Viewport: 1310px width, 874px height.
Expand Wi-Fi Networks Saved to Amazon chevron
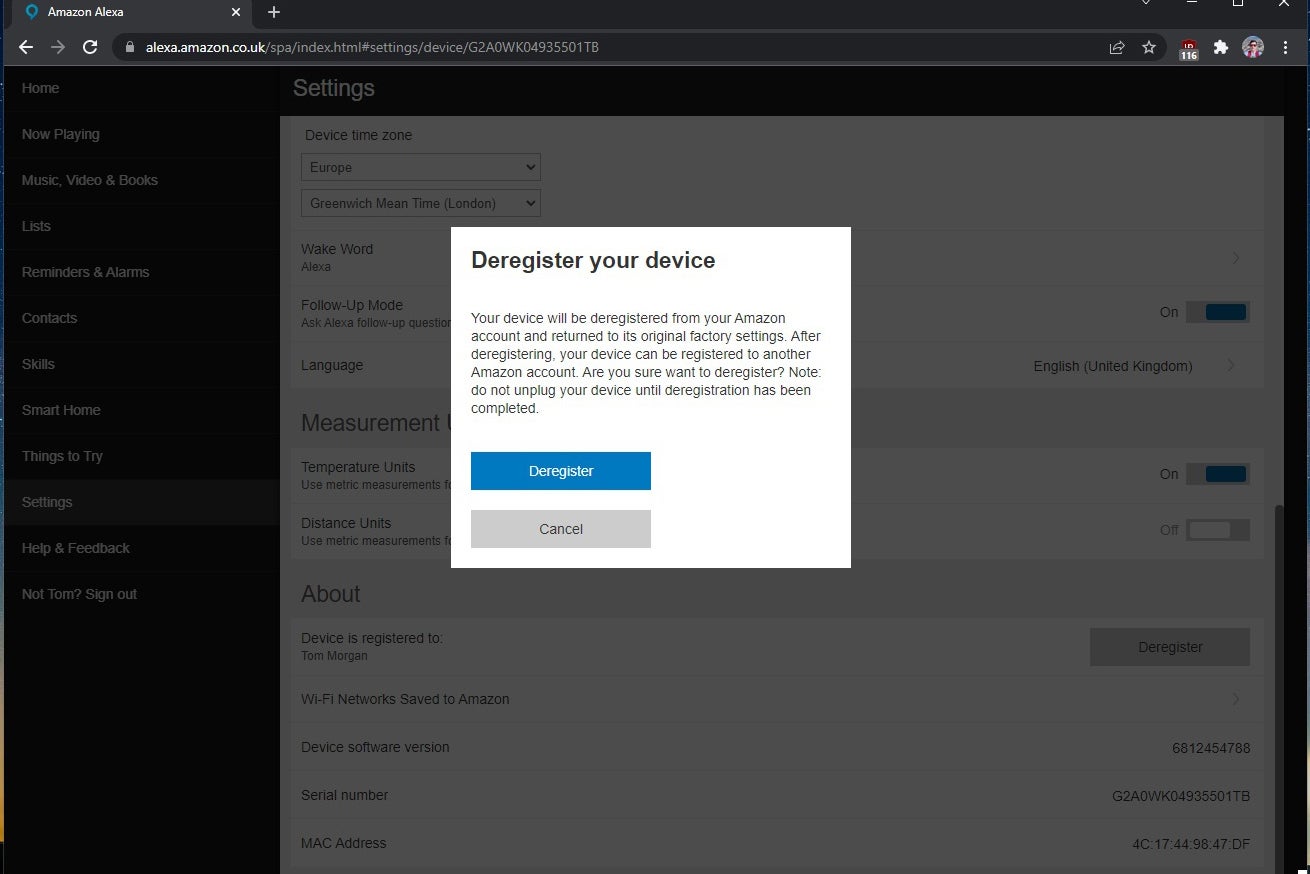(x=1236, y=699)
